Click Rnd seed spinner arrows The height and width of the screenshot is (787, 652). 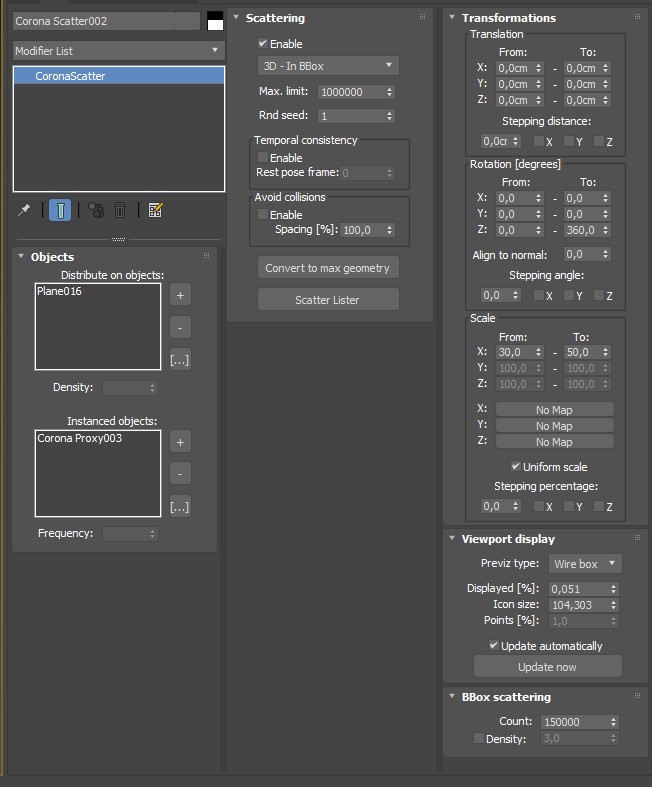(x=389, y=116)
